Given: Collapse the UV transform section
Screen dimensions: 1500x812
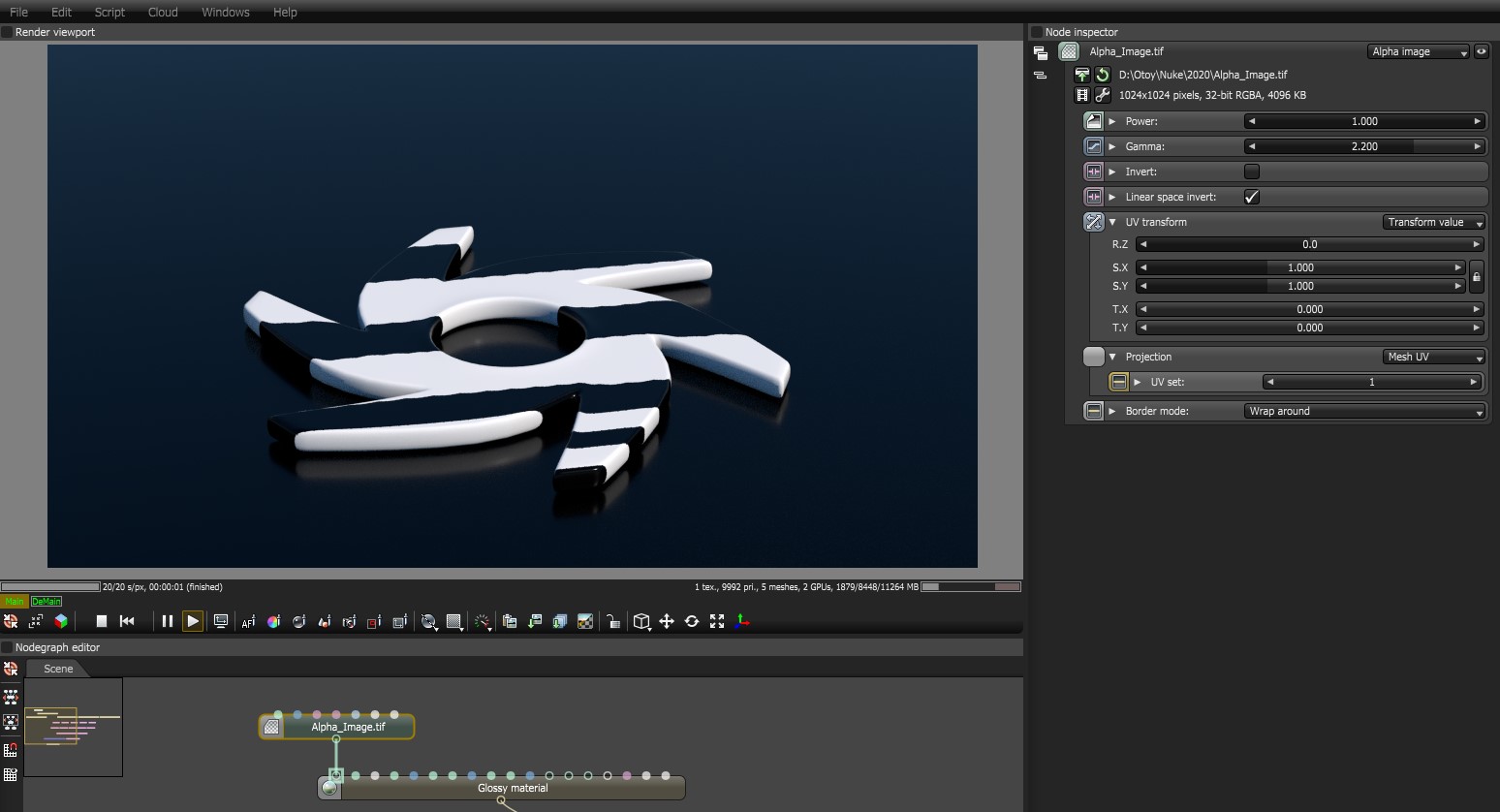Looking at the screenshot, I should 1112,222.
